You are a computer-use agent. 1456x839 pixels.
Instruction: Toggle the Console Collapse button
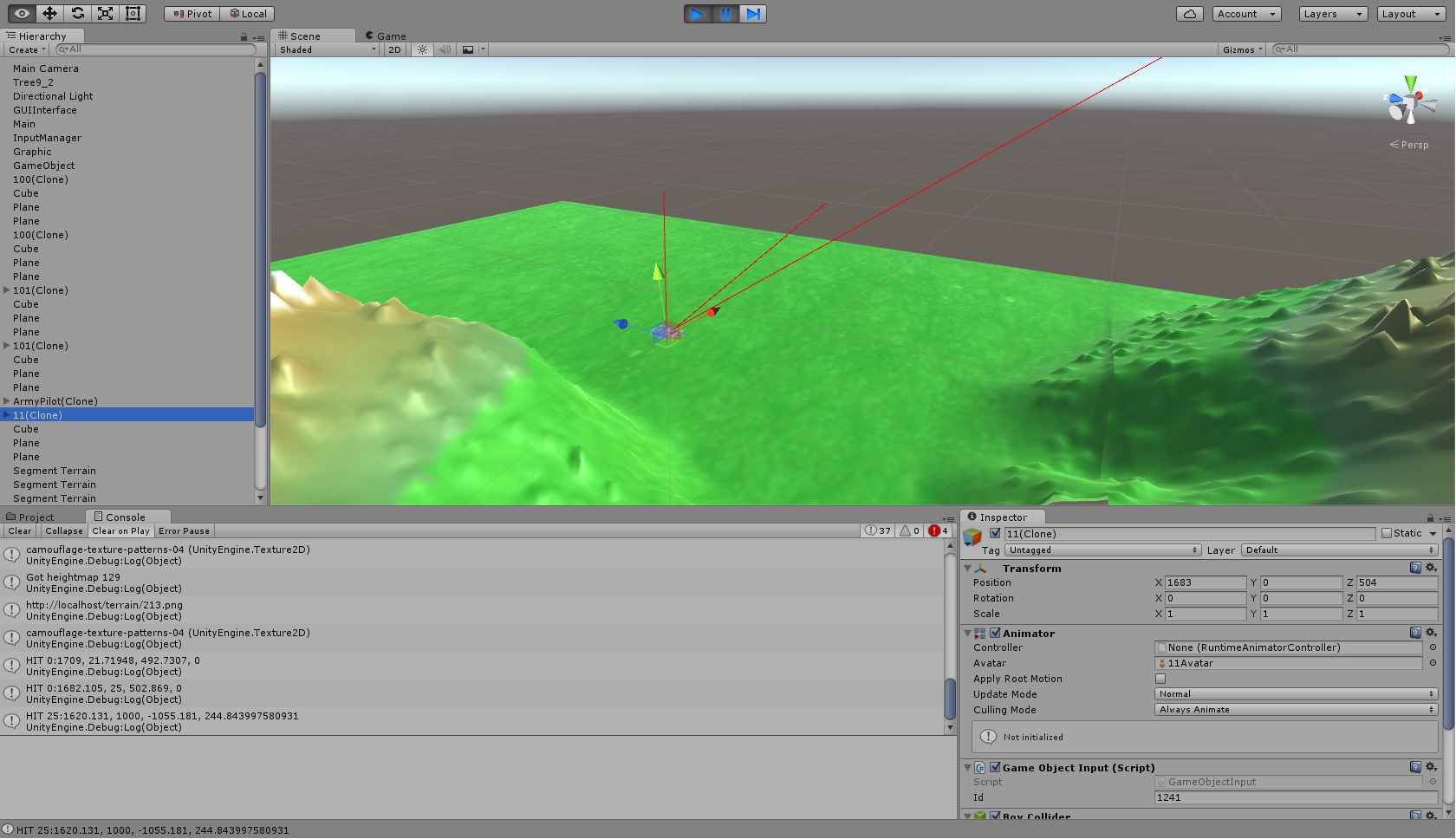coord(64,531)
